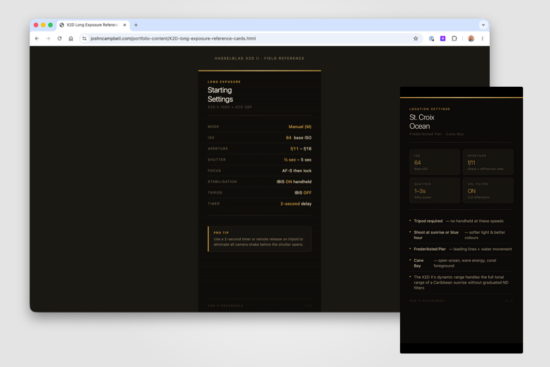Go back with the browser back arrow

(x=37, y=39)
